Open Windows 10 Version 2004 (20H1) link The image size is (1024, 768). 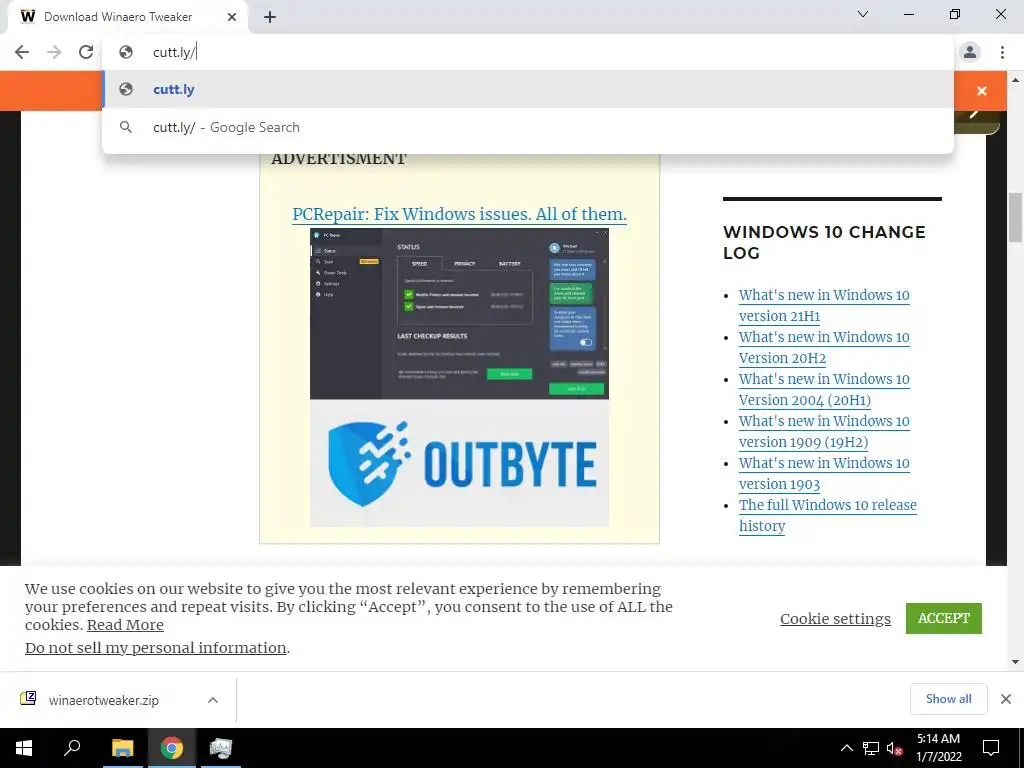tap(824, 389)
